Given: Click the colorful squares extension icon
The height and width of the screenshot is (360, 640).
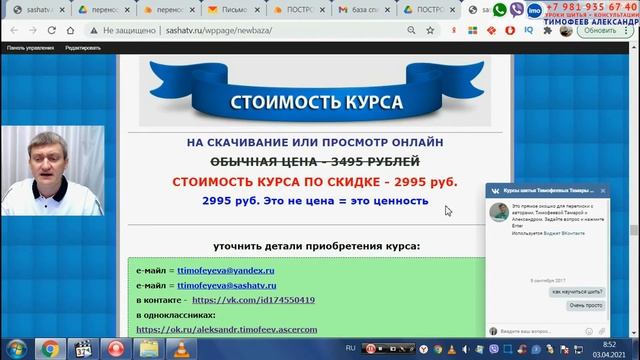Looking at the screenshot, I should click(x=473, y=31).
